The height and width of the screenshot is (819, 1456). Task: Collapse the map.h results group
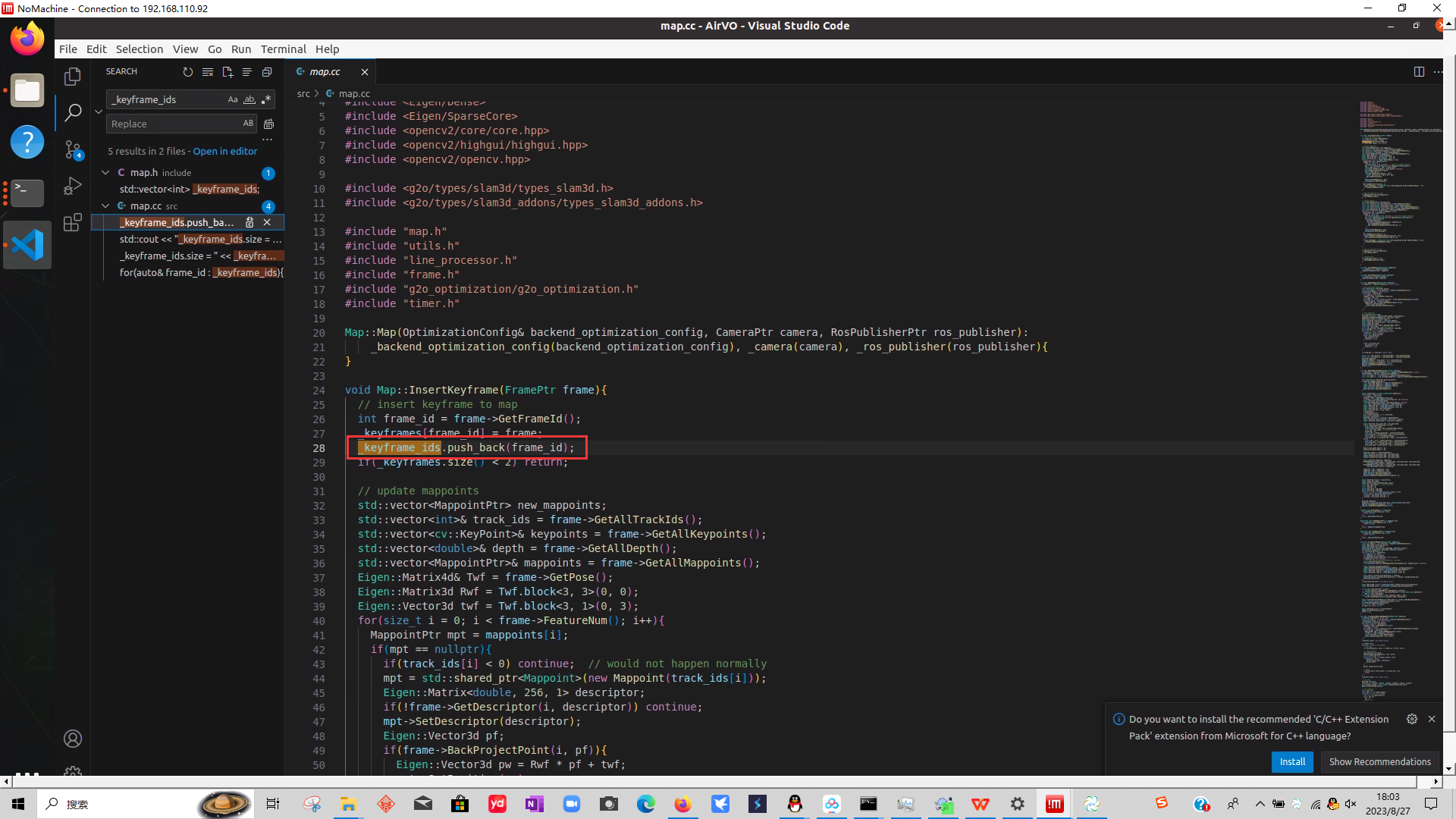[105, 173]
